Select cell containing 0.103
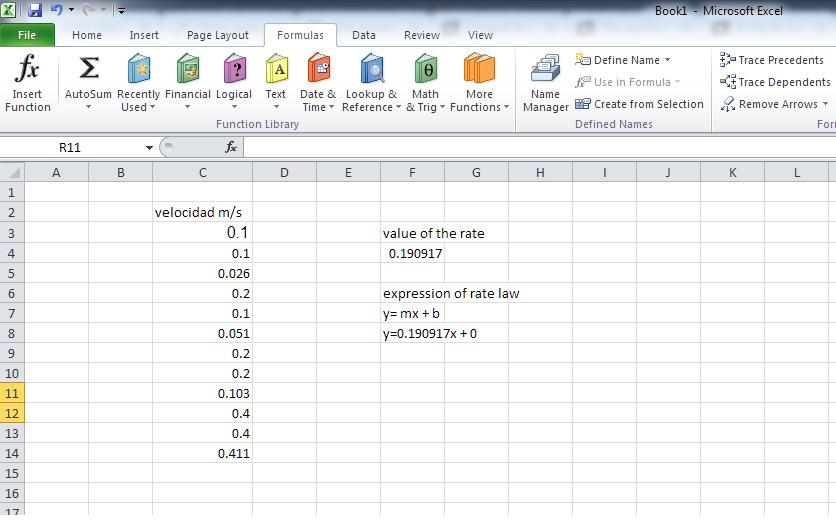This screenshot has height=530, width=836. click(x=202, y=394)
